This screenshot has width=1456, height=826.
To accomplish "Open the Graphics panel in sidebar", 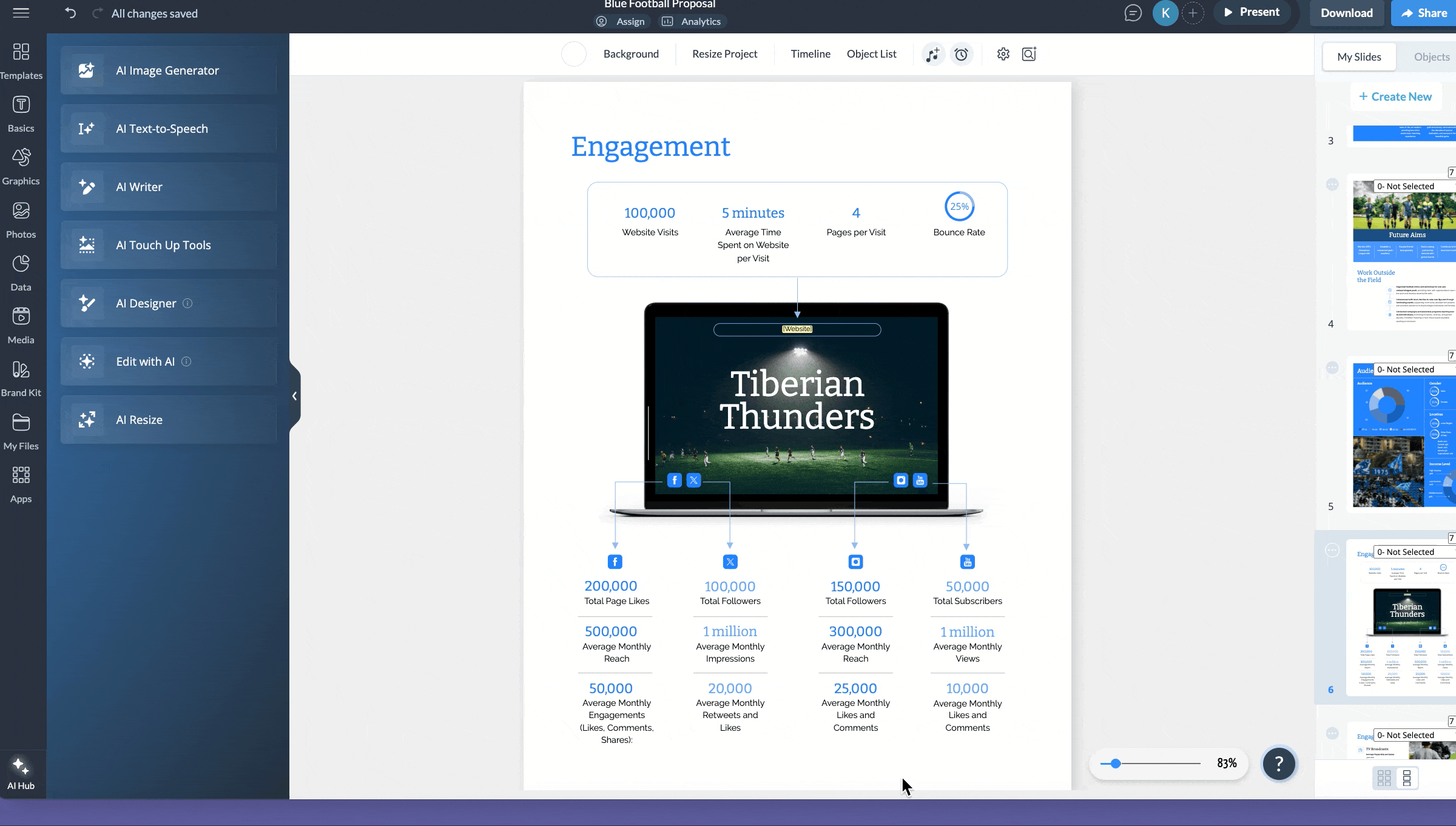I will pyautogui.click(x=21, y=164).
